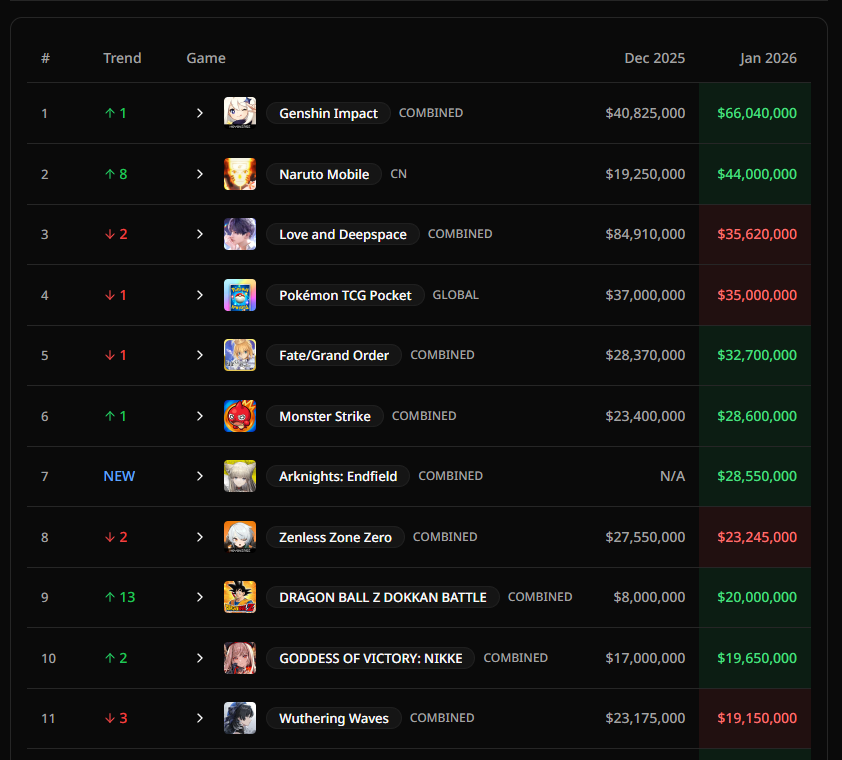842x760 pixels.
Task: Click the GLOBAL region tag for Pokémon
Action: coord(455,295)
